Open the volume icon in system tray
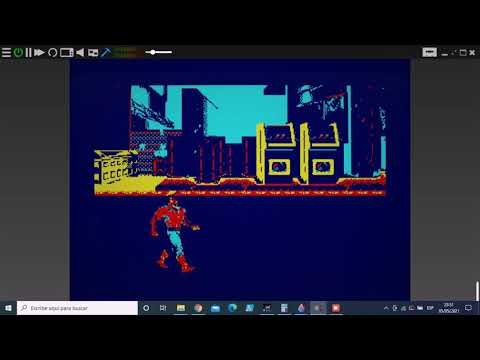 click(395, 308)
